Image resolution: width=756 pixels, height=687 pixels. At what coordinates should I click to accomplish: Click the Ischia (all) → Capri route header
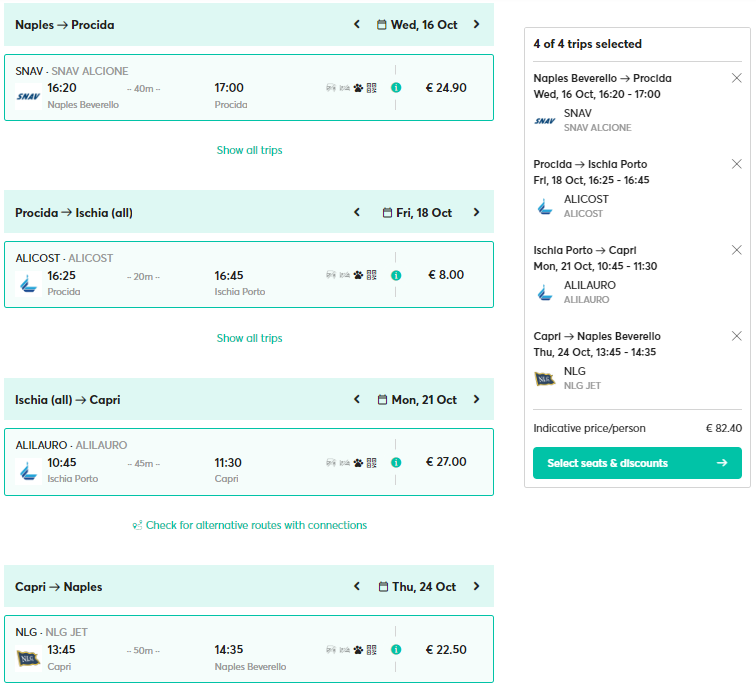coord(68,400)
